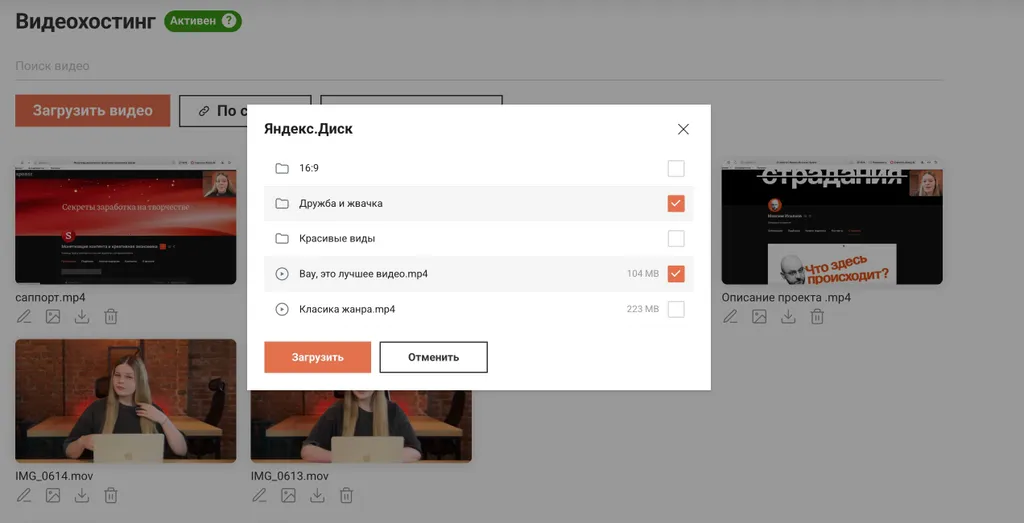The height and width of the screenshot is (523, 1024).
Task: Click the IMG_0614.mov file name
Action: point(54,476)
